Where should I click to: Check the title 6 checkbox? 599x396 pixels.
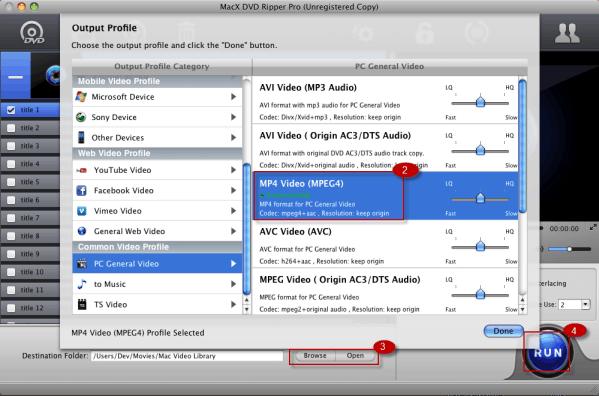[x=11, y=200]
